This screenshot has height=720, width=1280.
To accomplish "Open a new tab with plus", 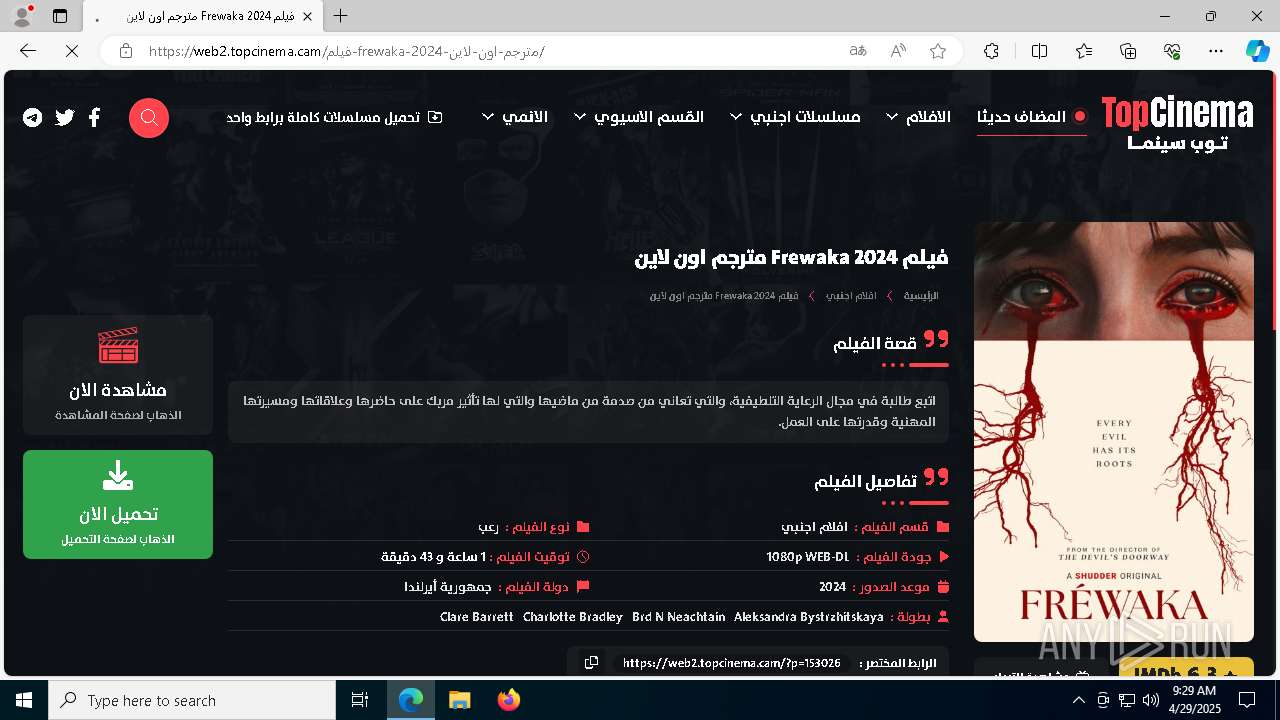I will point(341,16).
